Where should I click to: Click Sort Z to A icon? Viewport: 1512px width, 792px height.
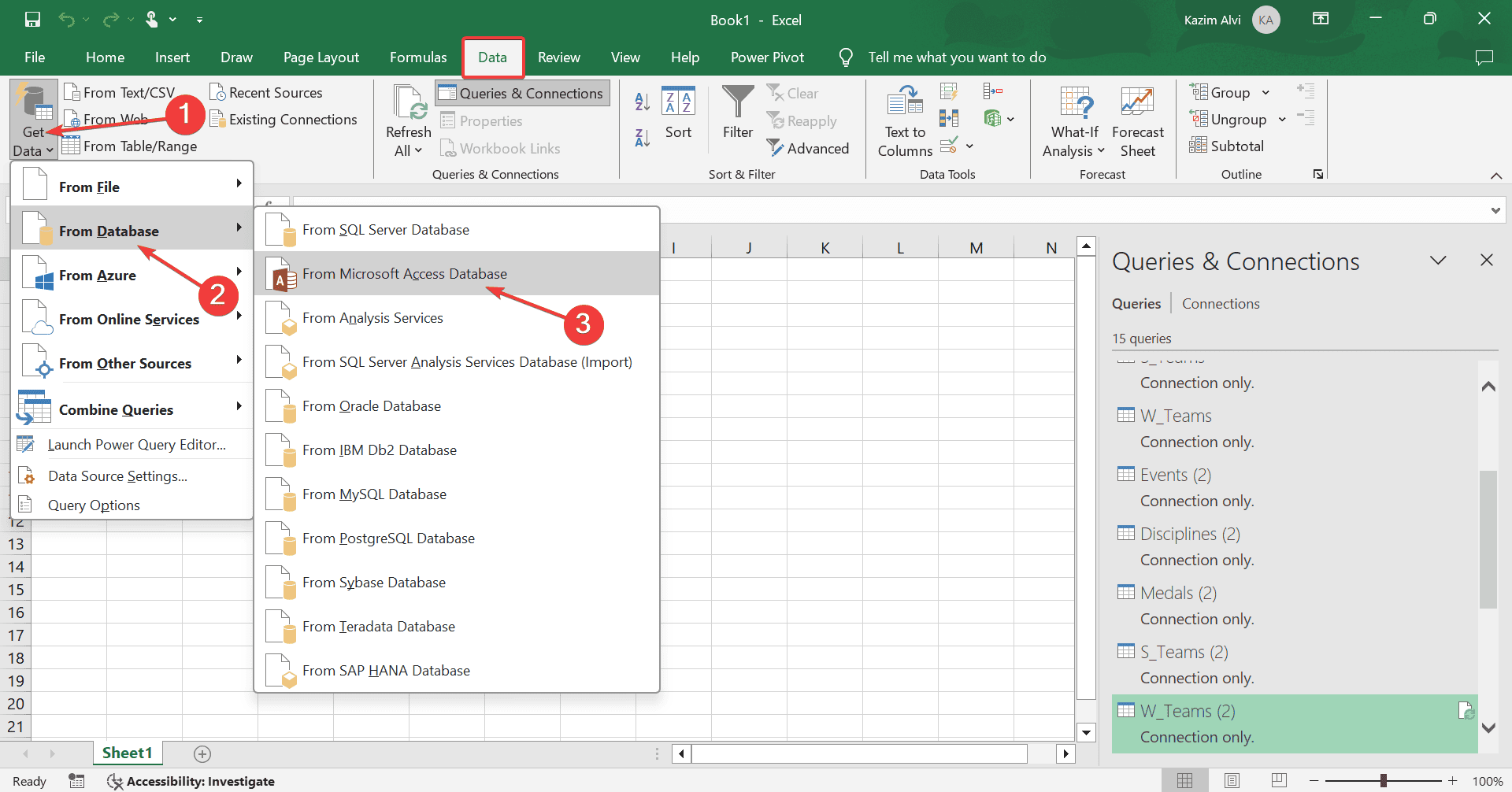click(x=643, y=138)
